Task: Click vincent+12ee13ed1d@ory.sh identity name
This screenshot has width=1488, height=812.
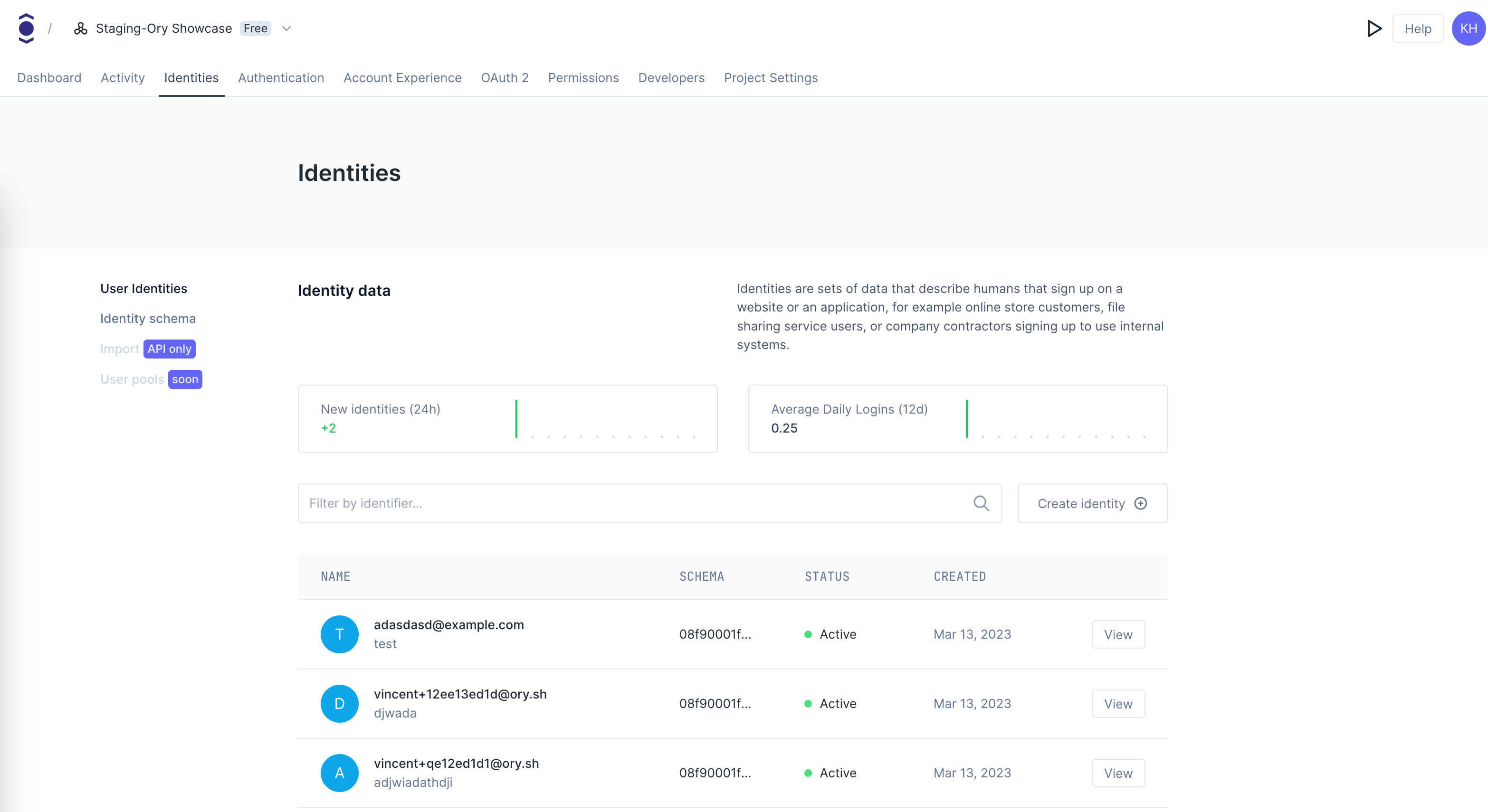Action: tap(460, 694)
